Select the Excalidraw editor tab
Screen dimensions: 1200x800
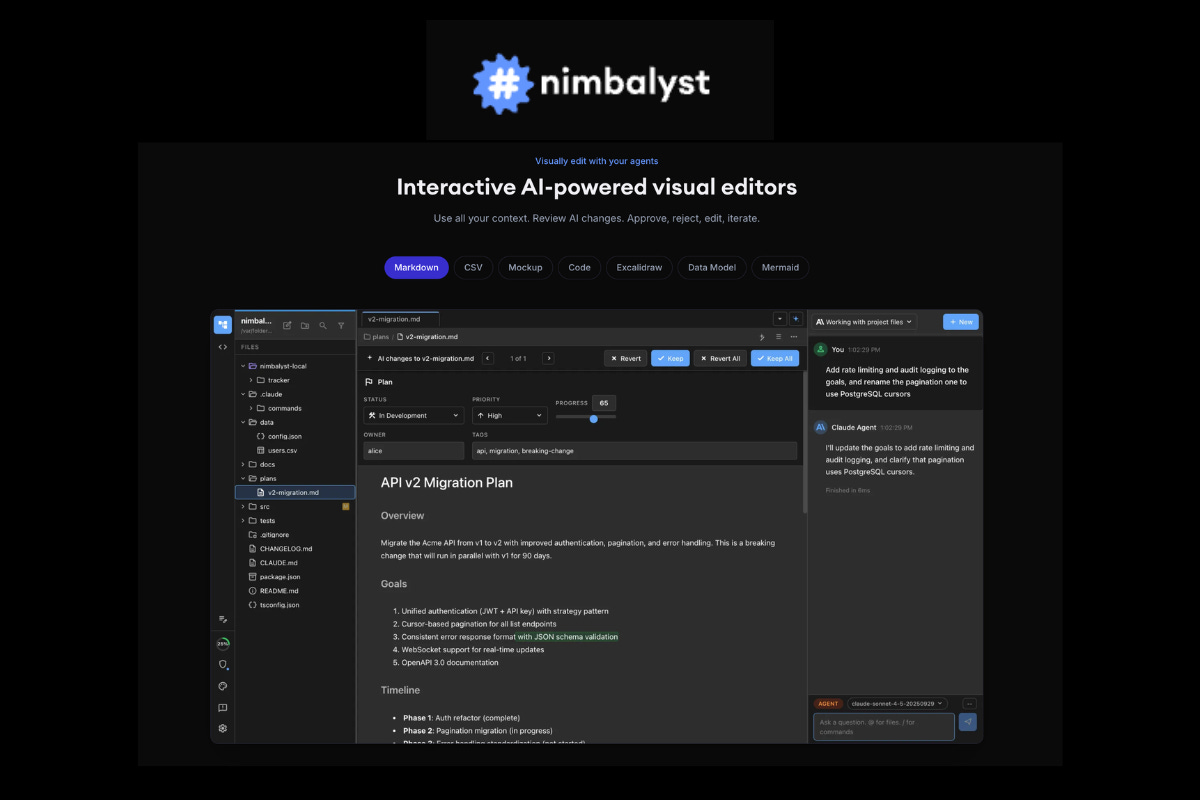[639, 268]
